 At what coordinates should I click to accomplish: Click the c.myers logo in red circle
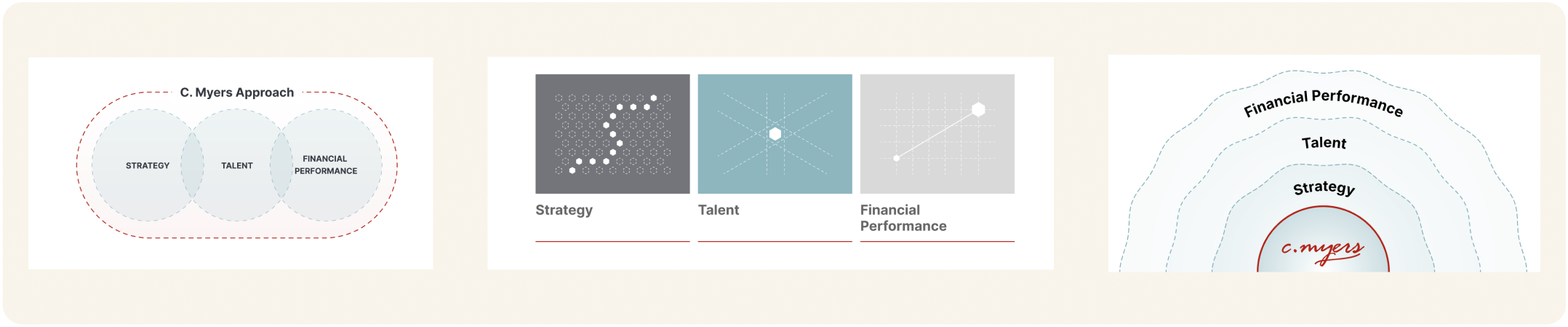(1322, 250)
